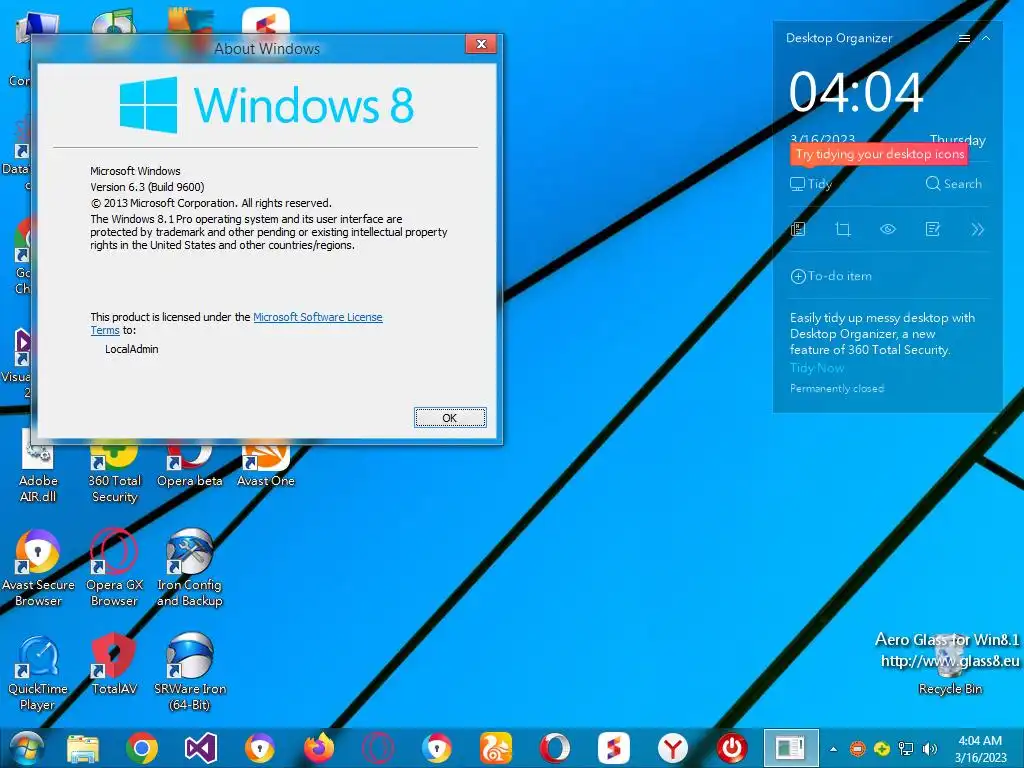Select the crop screenshot tool icon
This screenshot has height=768, width=1024.
click(x=843, y=229)
